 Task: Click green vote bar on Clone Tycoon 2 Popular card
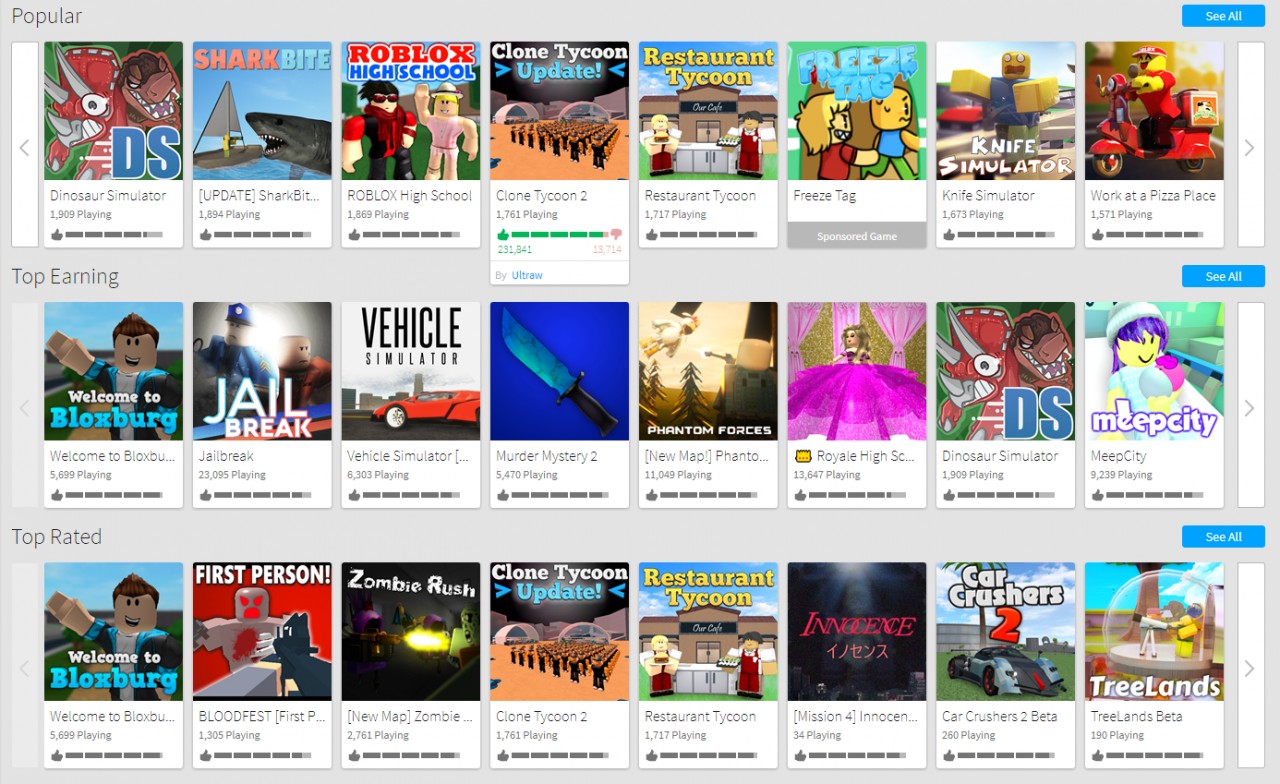pyautogui.click(x=560, y=235)
